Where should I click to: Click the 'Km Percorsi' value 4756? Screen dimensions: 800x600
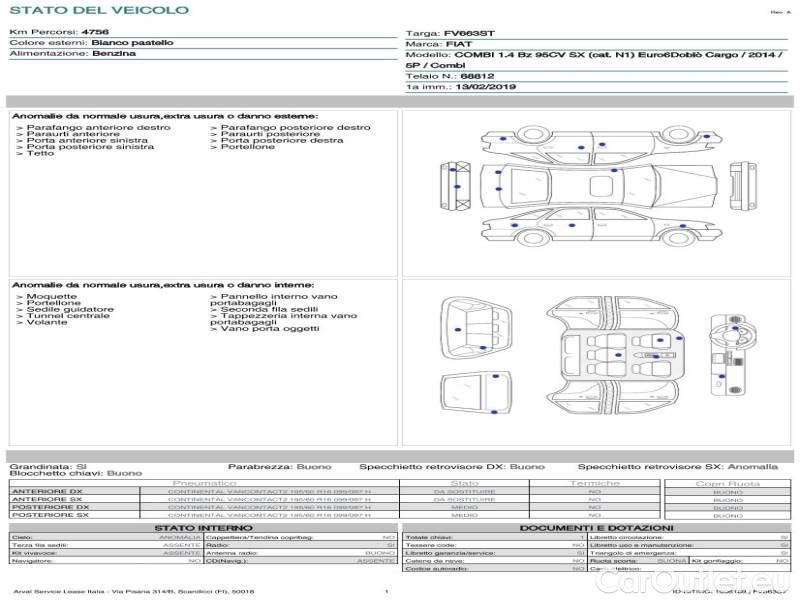[x=95, y=33]
